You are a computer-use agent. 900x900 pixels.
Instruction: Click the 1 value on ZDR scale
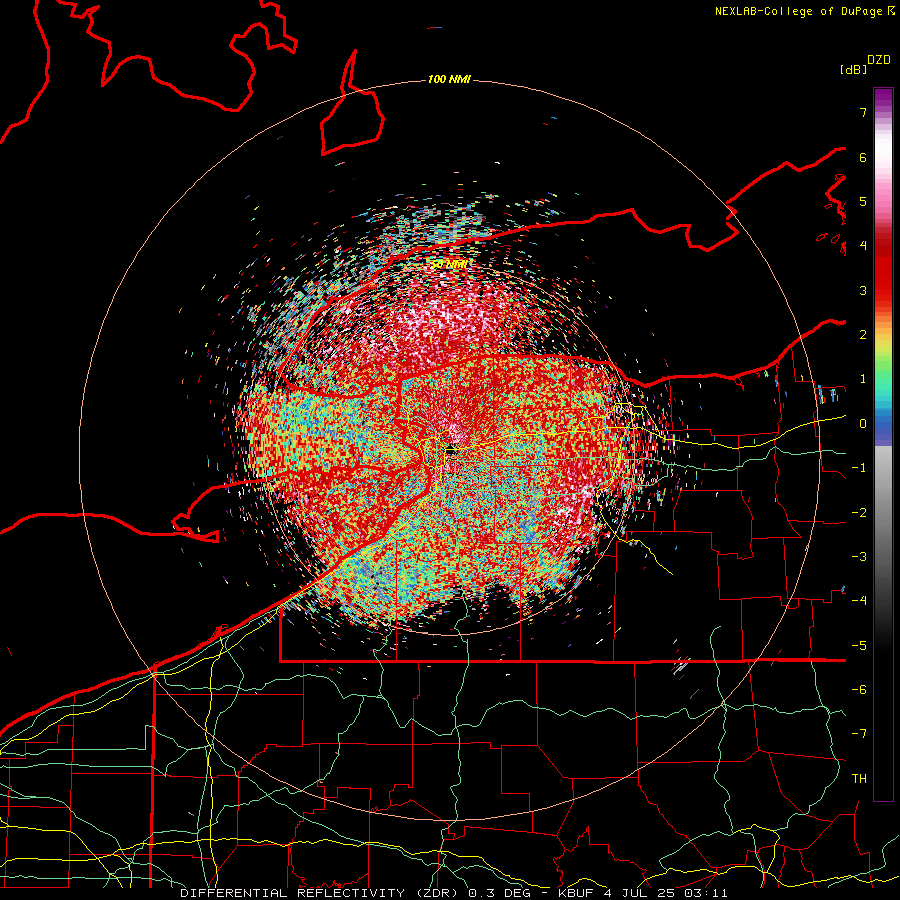[863, 379]
